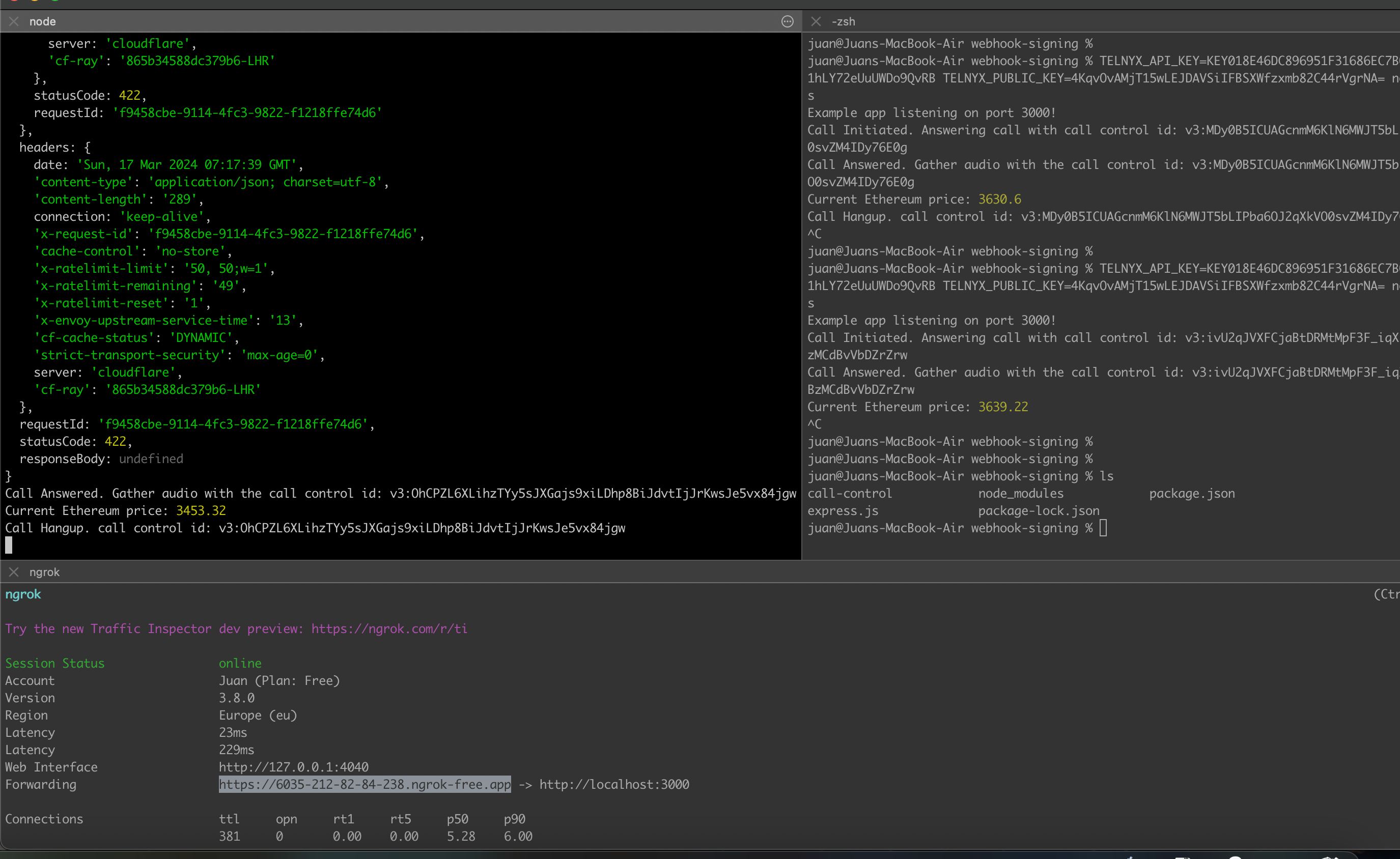Click the Connections label in ngrok
1400x859 pixels.
pyautogui.click(x=44, y=819)
